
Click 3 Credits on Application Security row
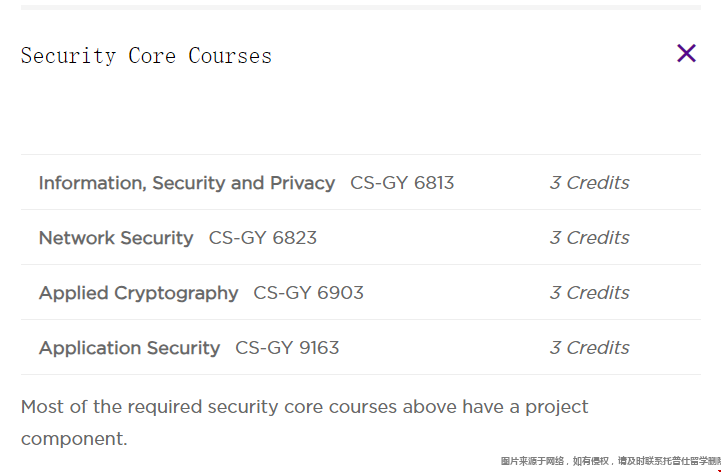[x=589, y=348]
